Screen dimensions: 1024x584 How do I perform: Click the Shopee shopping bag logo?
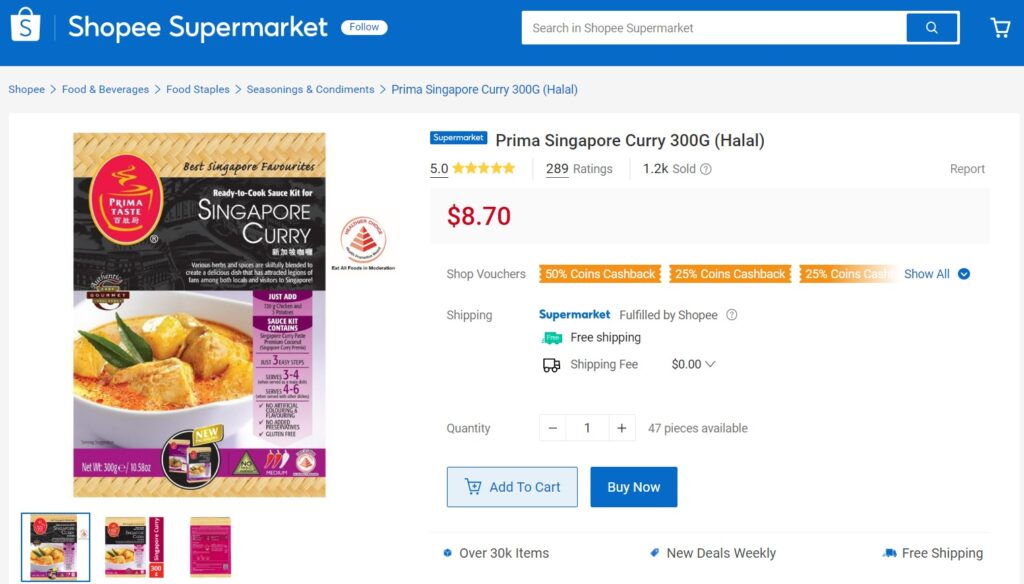pos(25,26)
